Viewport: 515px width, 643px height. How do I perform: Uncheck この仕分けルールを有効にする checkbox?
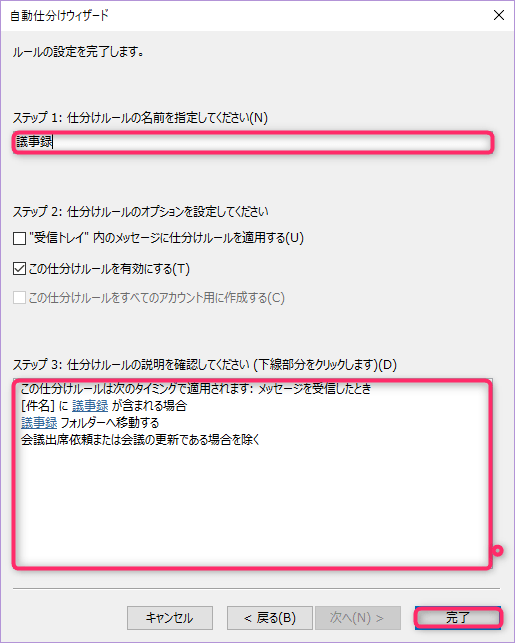[19, 269]
